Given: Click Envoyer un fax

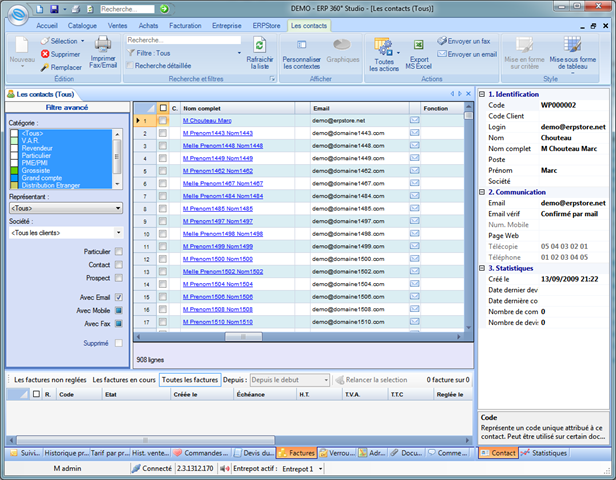Looking at the screenshot, I should point(464,41).
